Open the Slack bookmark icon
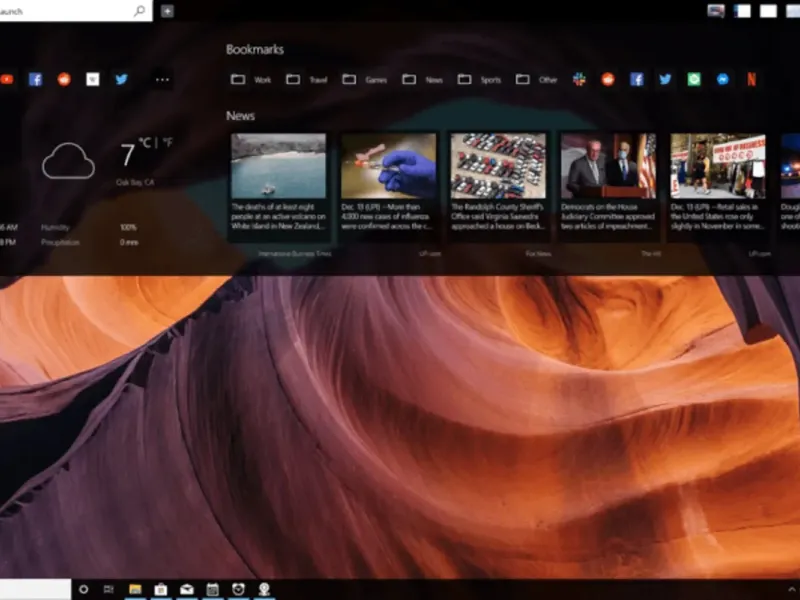The height and width of the screenshot is (600, 800). (x=579, y=79)
